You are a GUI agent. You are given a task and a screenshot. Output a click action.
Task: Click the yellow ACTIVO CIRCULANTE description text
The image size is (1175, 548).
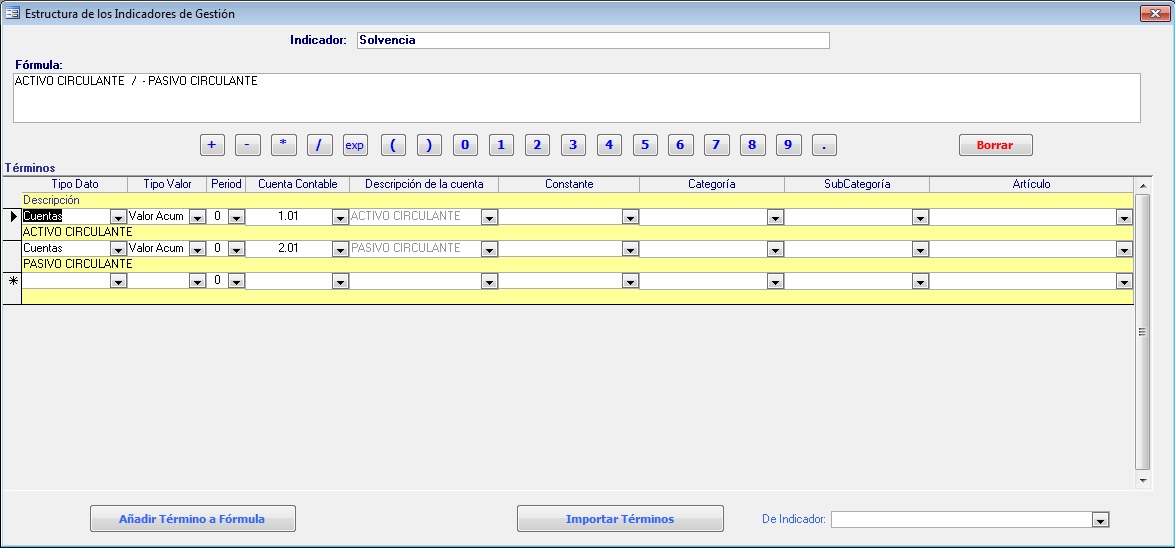click(78, 232)
